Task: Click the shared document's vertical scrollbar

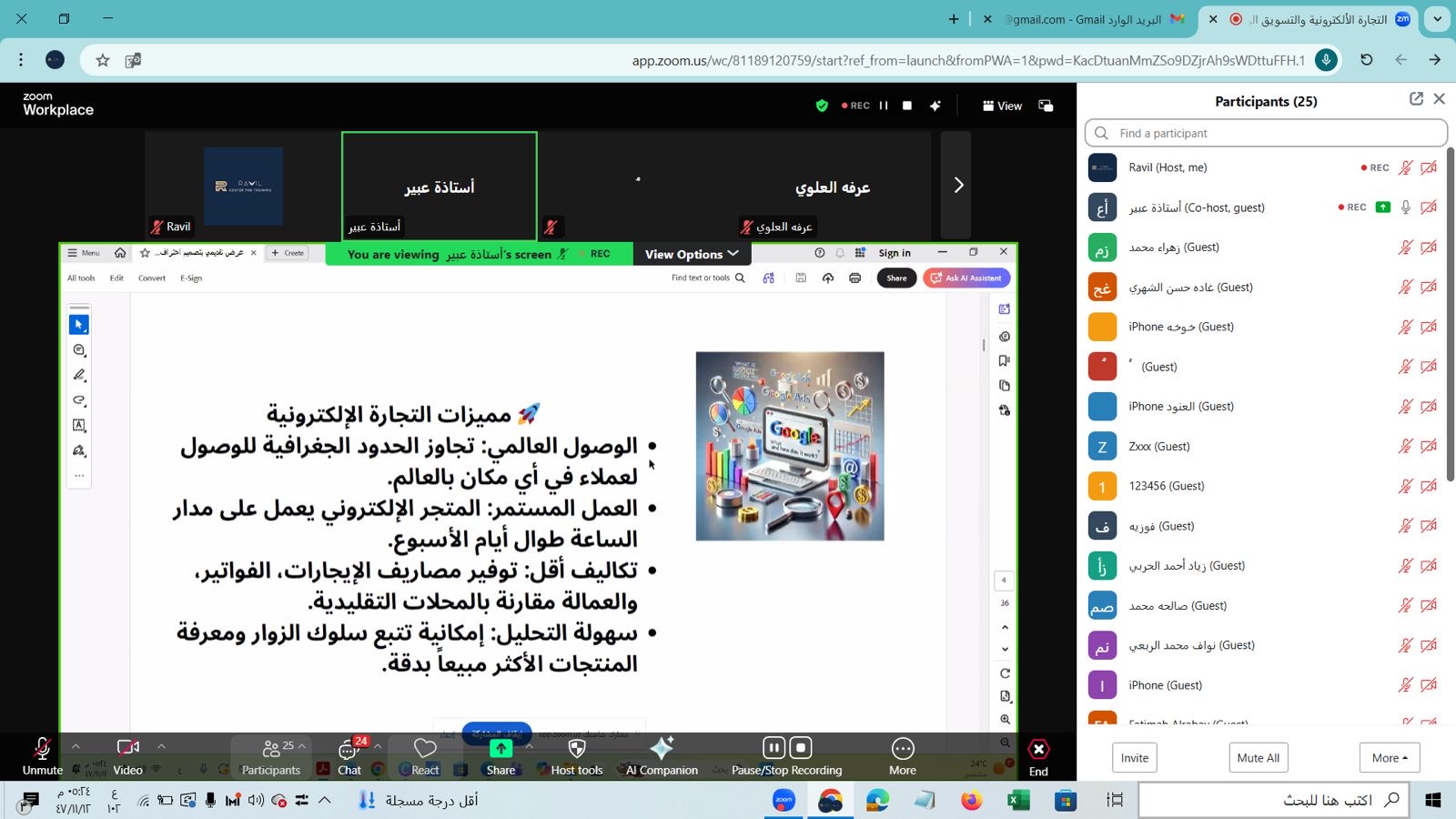Action: point(984,345)
